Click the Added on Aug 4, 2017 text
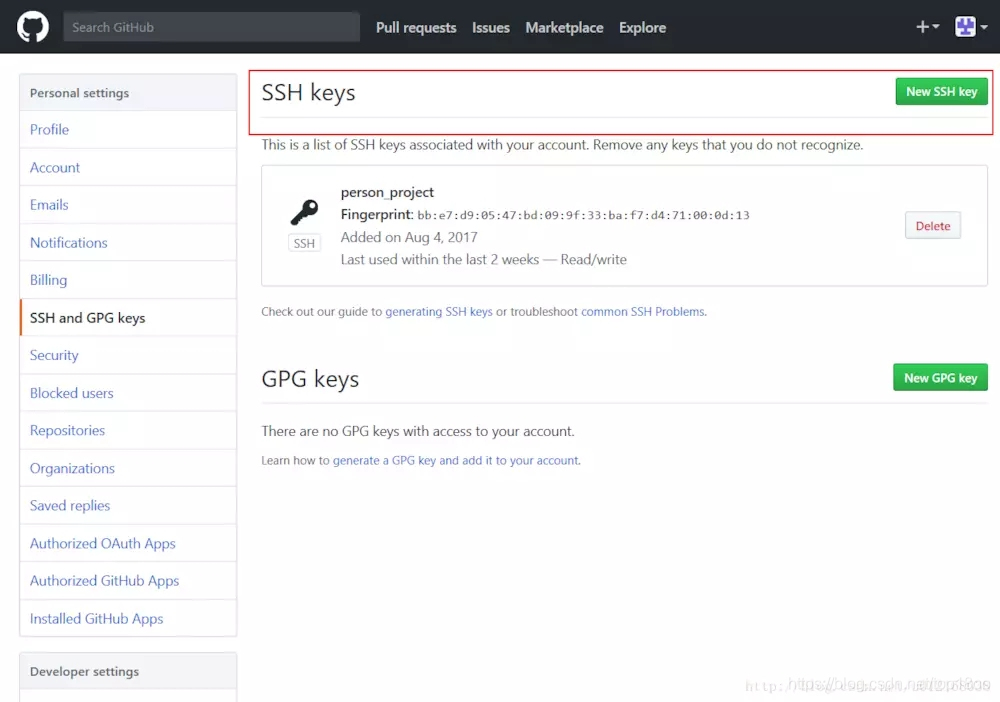 [x=409, y=237]
